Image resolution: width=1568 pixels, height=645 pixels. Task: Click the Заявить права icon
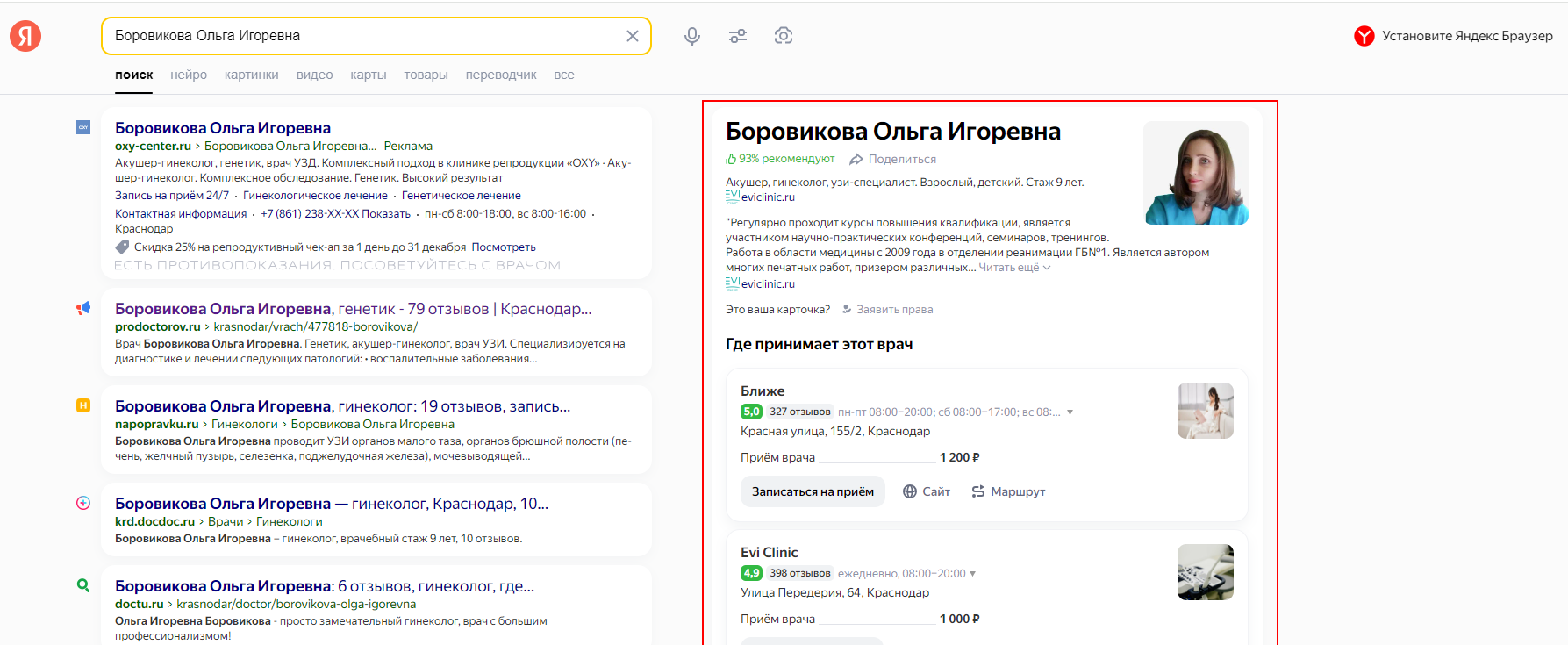847,309
